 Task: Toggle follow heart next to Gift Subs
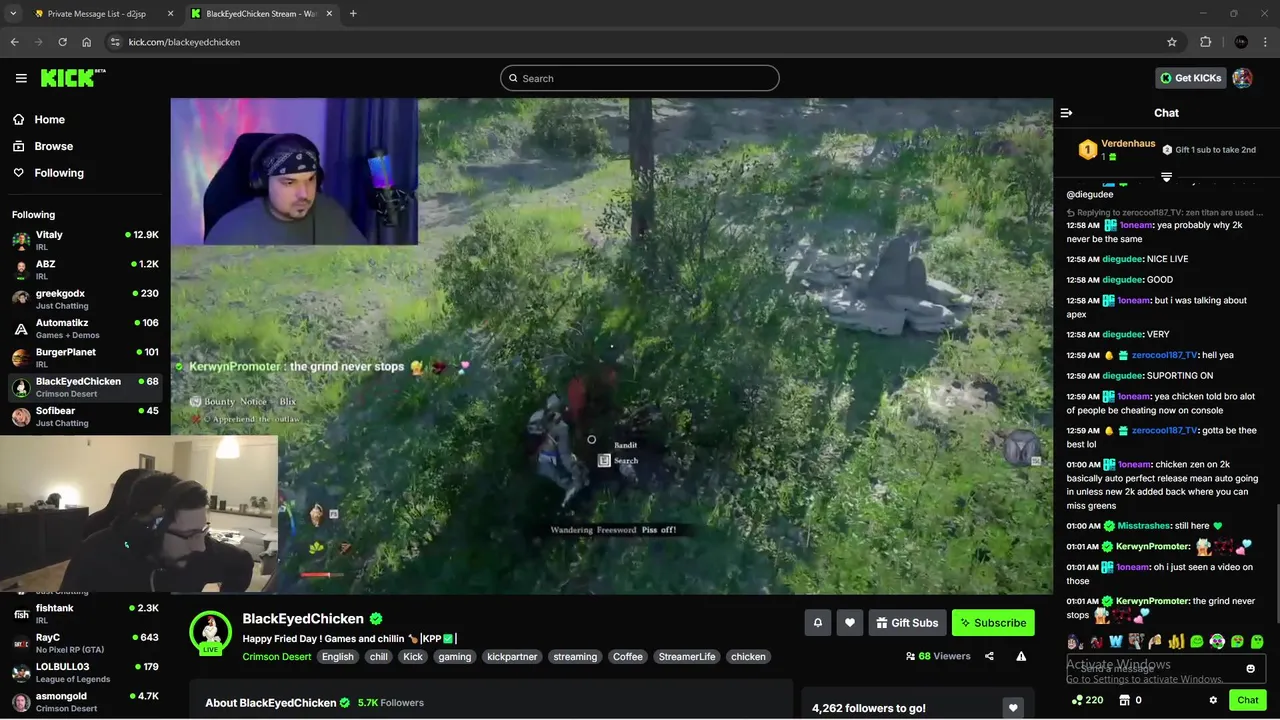(850, 623)
